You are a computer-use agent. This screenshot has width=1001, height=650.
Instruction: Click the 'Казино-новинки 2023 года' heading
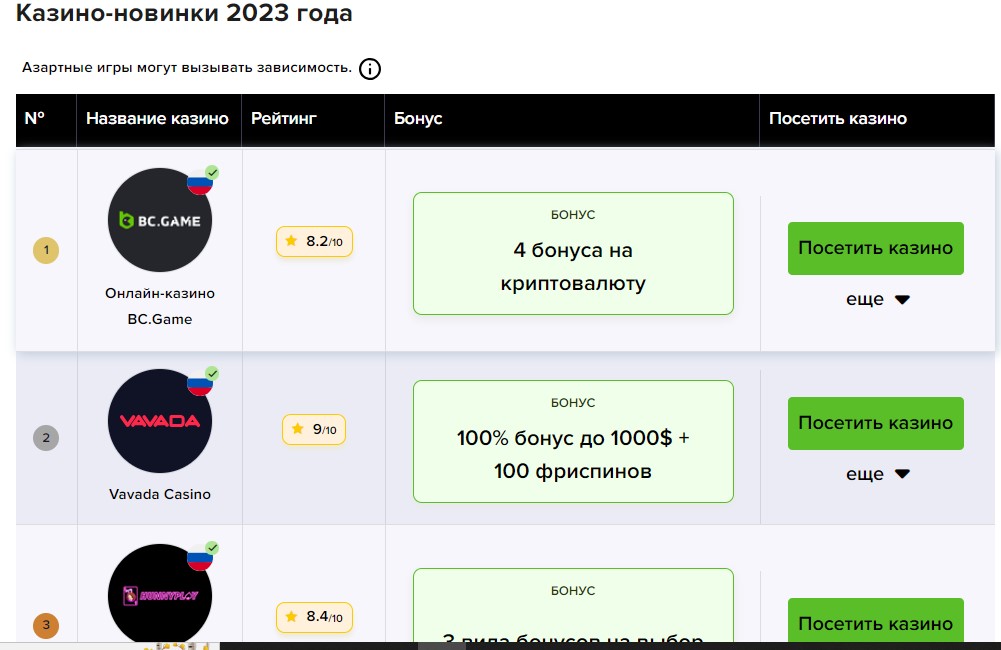click(184, 13)
